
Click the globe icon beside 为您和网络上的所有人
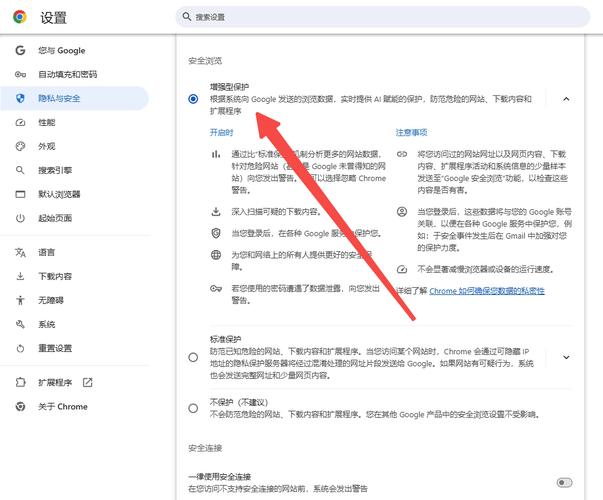(216, 255)
